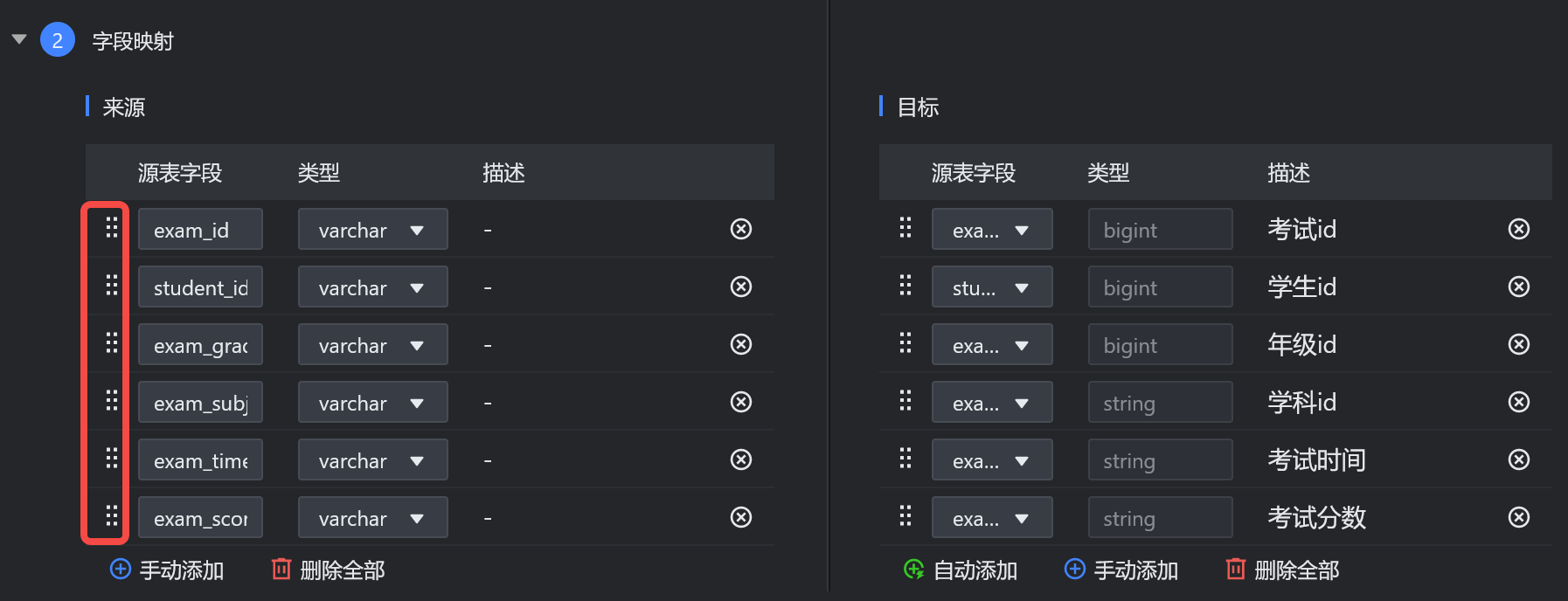Click 手动添加 under the target table

coord(1121,570)
